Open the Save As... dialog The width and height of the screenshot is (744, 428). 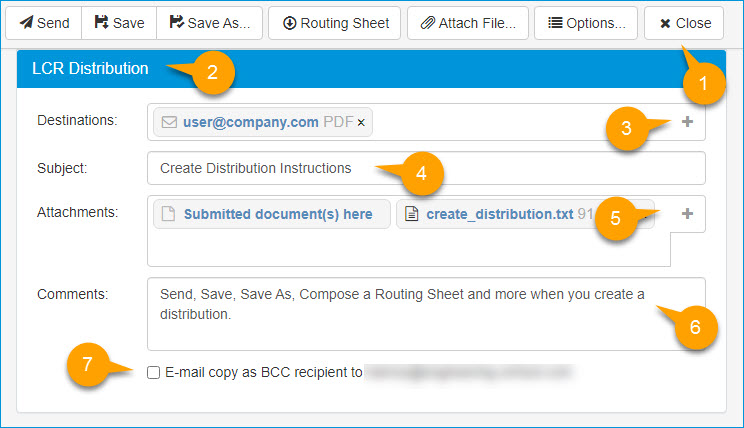(210, 23)
